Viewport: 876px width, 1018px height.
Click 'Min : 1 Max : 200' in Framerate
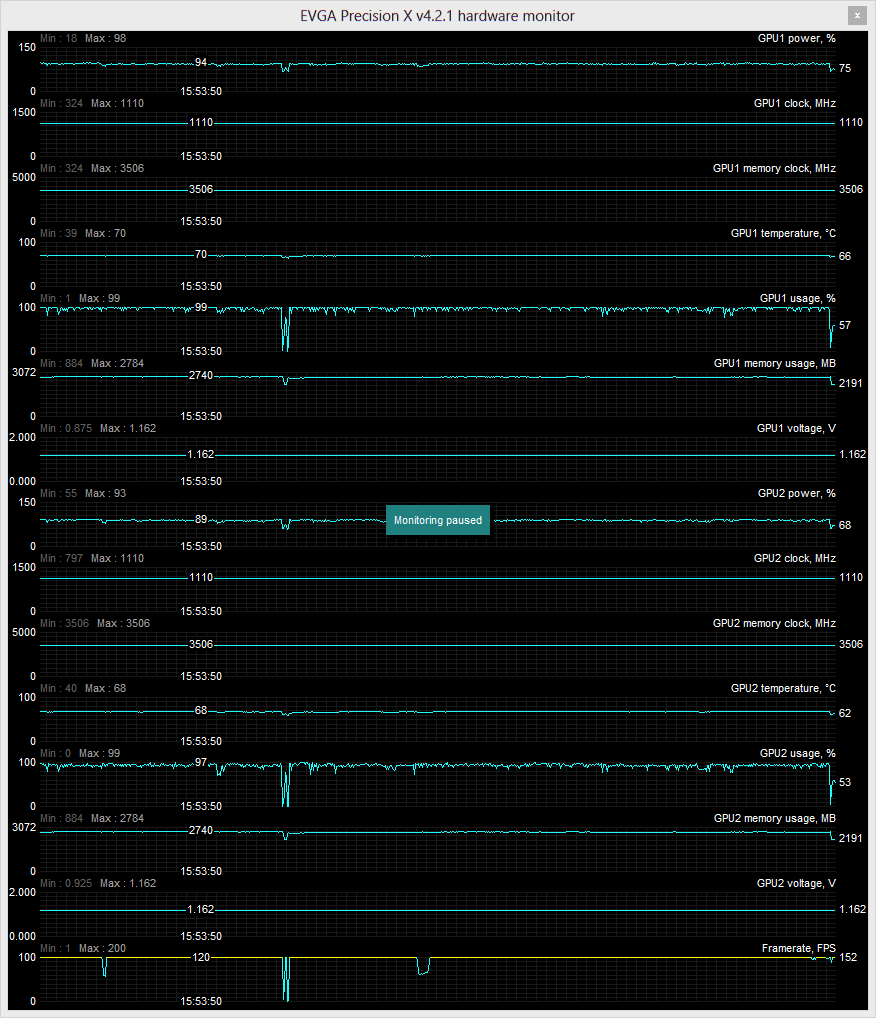click(x=83, y=949)
